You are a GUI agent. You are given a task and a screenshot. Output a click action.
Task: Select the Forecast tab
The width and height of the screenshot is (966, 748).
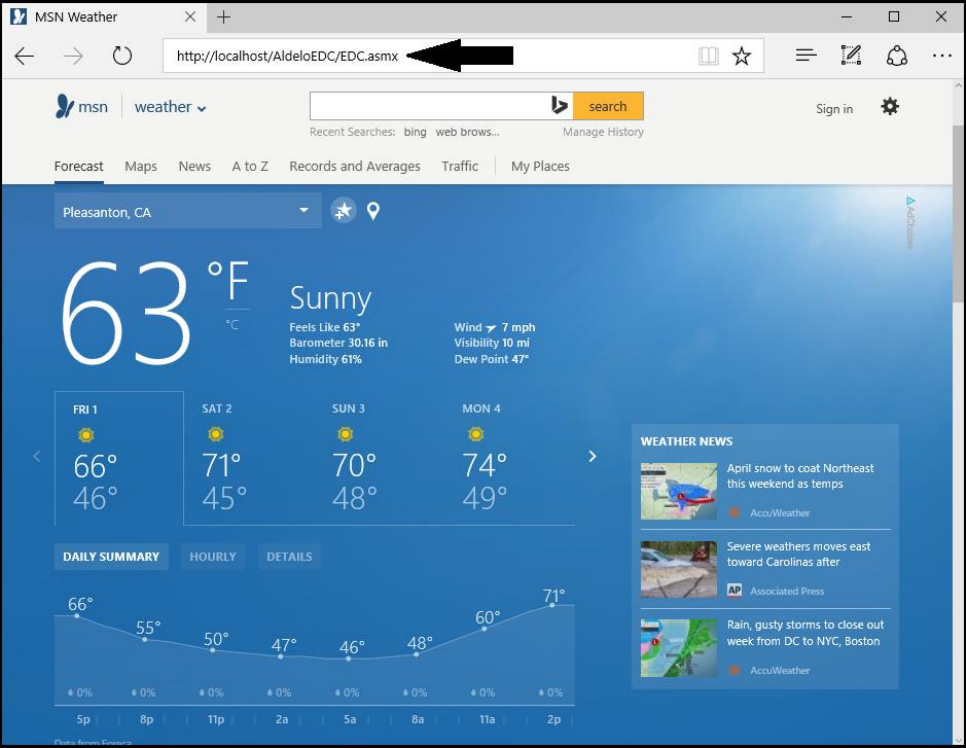[x=79, y=166]
